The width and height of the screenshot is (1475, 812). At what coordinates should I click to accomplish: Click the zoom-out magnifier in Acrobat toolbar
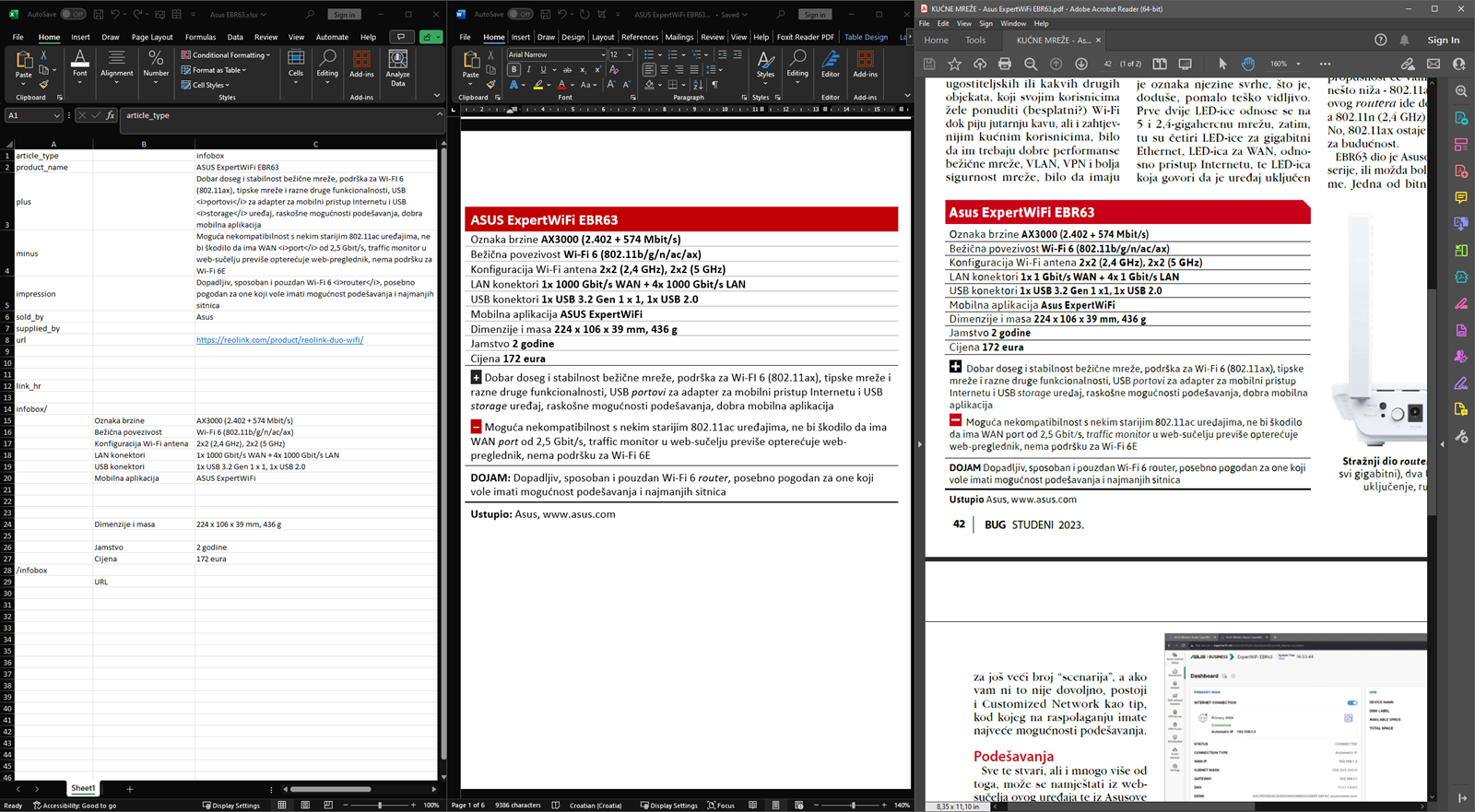[x=1031, y=64]
